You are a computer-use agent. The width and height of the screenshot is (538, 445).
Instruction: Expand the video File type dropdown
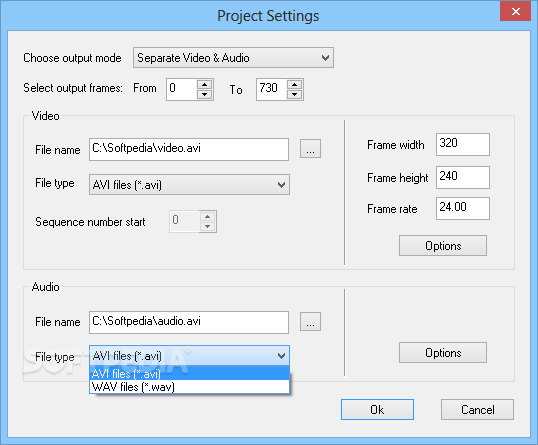(x=189, y=185)
